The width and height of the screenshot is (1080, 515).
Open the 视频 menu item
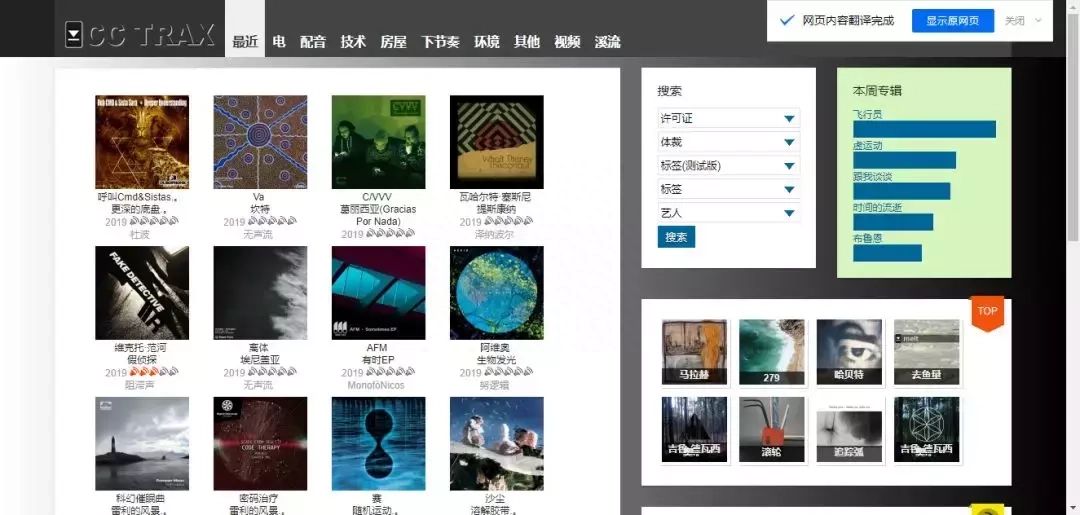click(568, 41)
